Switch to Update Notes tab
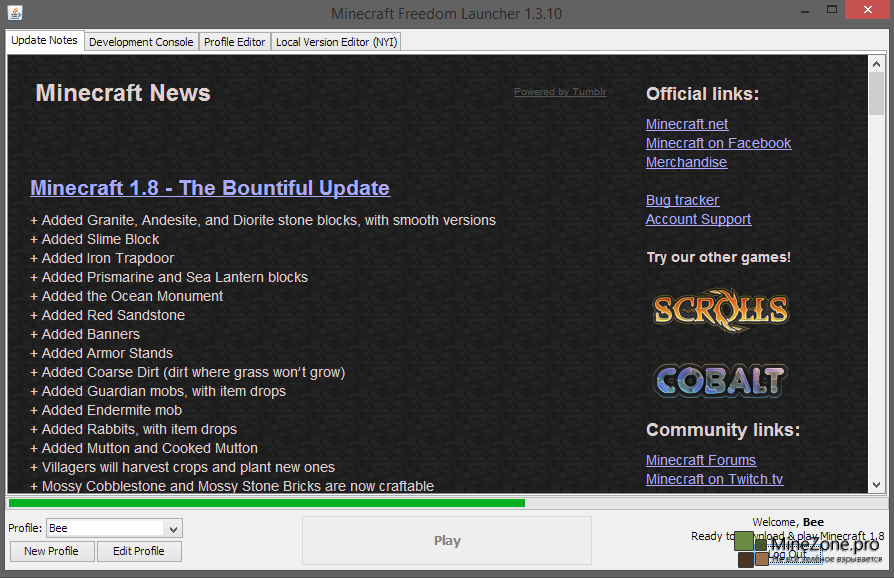This screenshot has width=894, height=578. (x=44, y=41)
